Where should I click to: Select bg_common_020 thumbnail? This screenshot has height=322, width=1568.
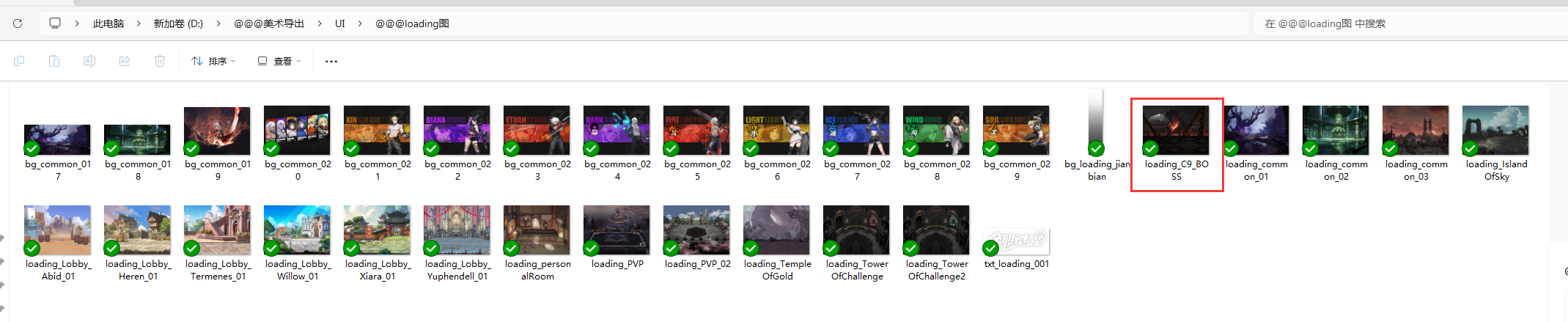pos(297,131)
